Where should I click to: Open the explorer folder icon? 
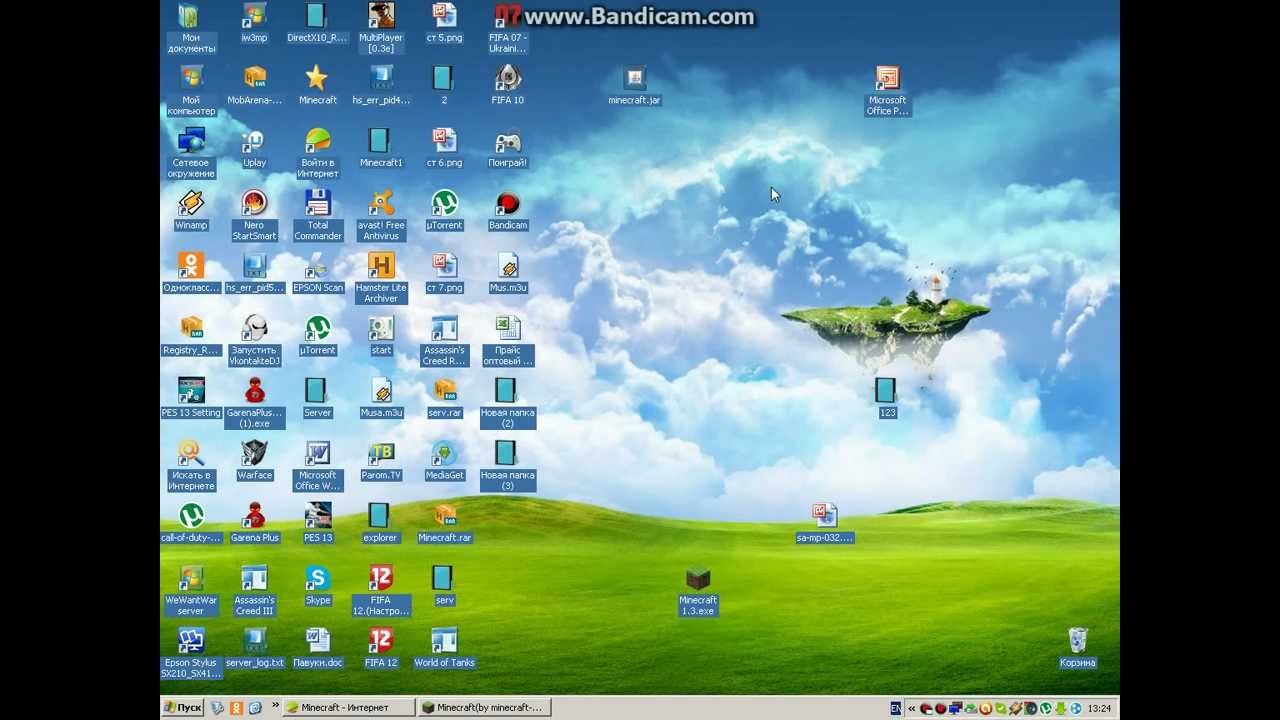[x=381, y=516]
